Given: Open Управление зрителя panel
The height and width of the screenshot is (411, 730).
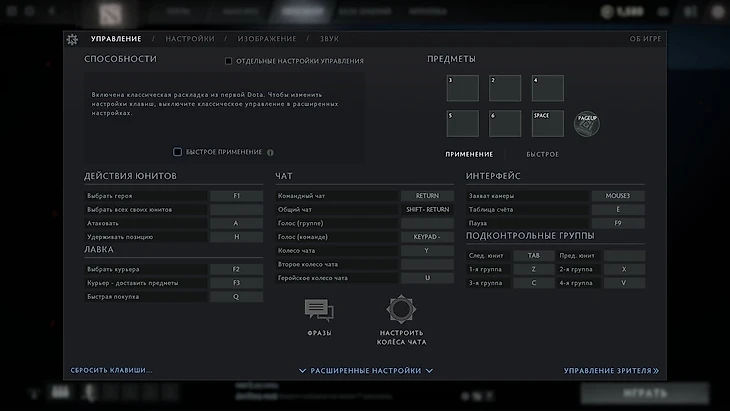Looking at the screenshot, I should coord(611,370).
